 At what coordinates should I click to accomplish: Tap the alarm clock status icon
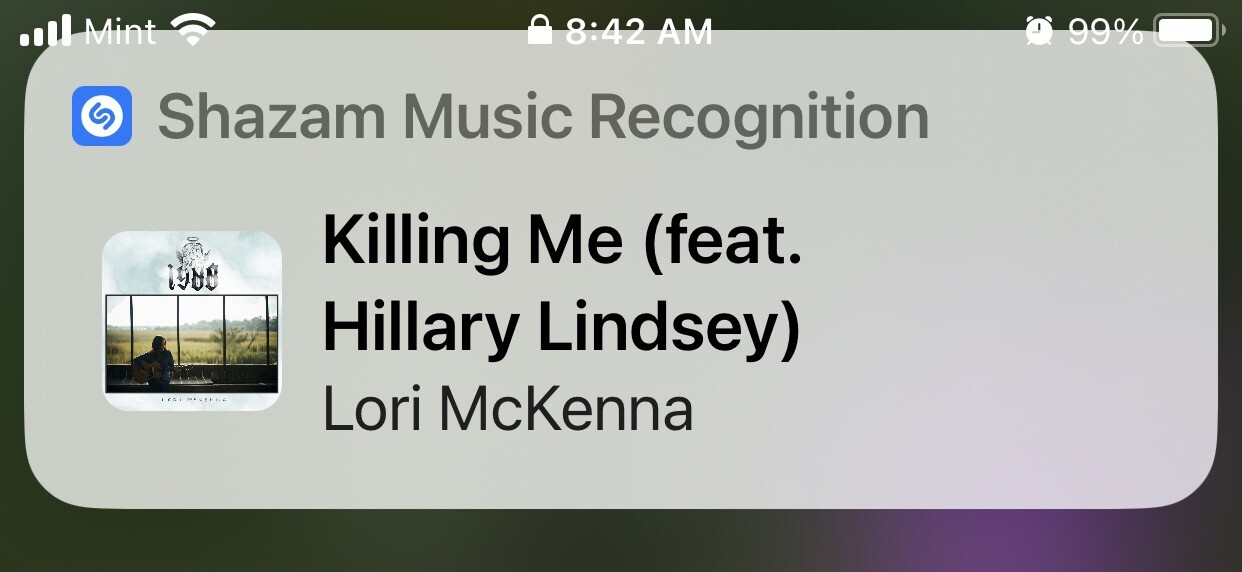tap(1040, 31)
